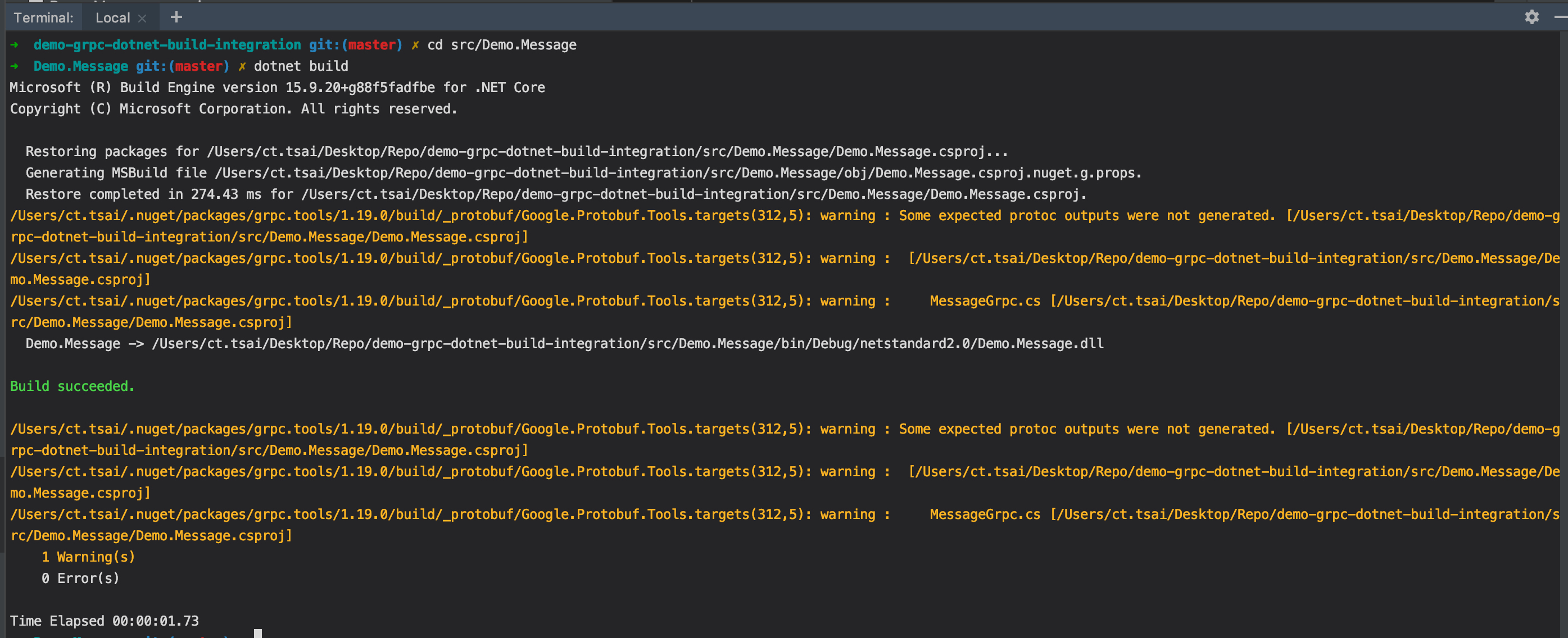The width and height of the screenshot is (1568, 638).
Task: Click MessageGrpc.cs in warnings after Build succeeded
Action: tap(984, 514)
